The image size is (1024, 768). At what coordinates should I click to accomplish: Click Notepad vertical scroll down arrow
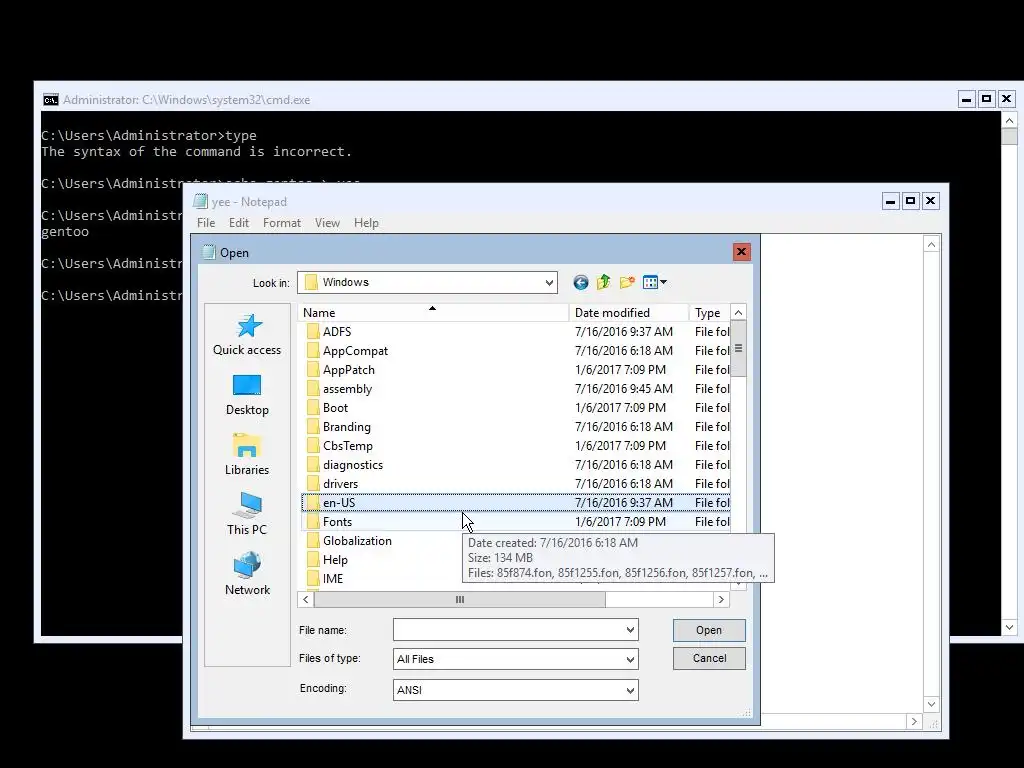tap(931, 705)
